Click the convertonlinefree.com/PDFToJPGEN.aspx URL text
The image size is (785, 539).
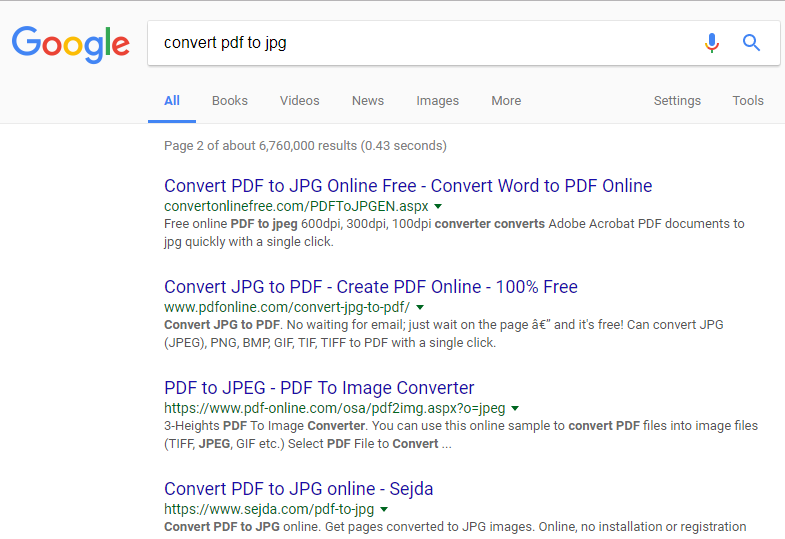pos(296,206)
